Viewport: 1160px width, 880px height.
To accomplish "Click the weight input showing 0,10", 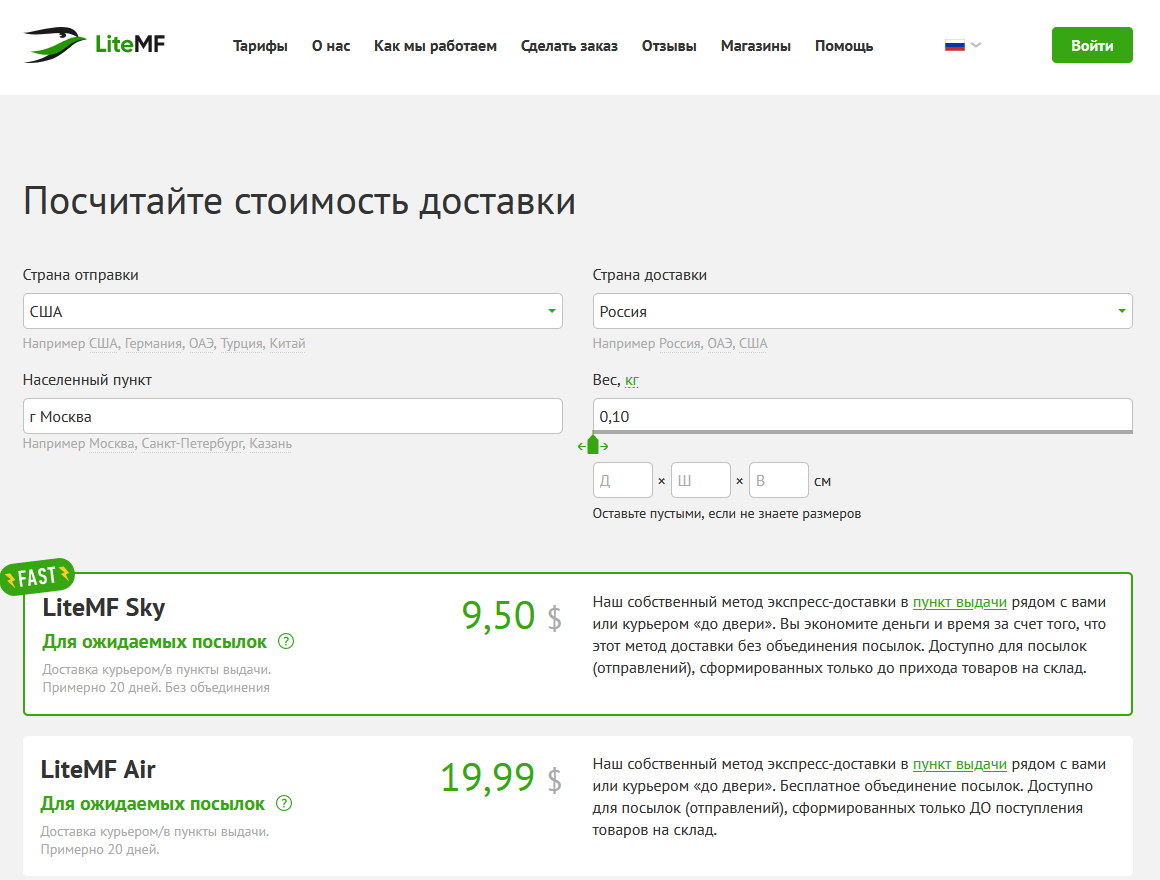I will [862, 416].
